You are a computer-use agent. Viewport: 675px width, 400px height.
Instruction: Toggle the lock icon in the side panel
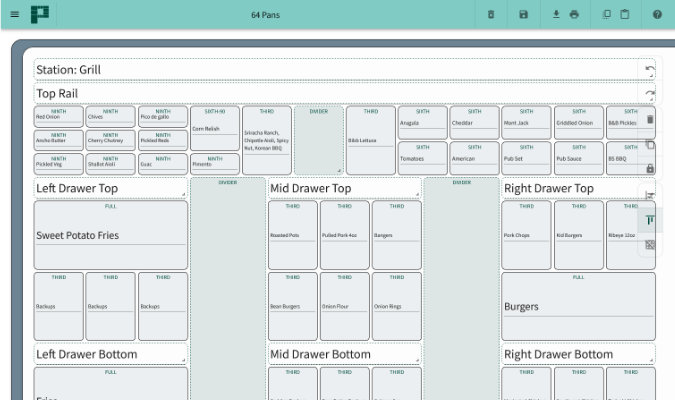point(650,169)
